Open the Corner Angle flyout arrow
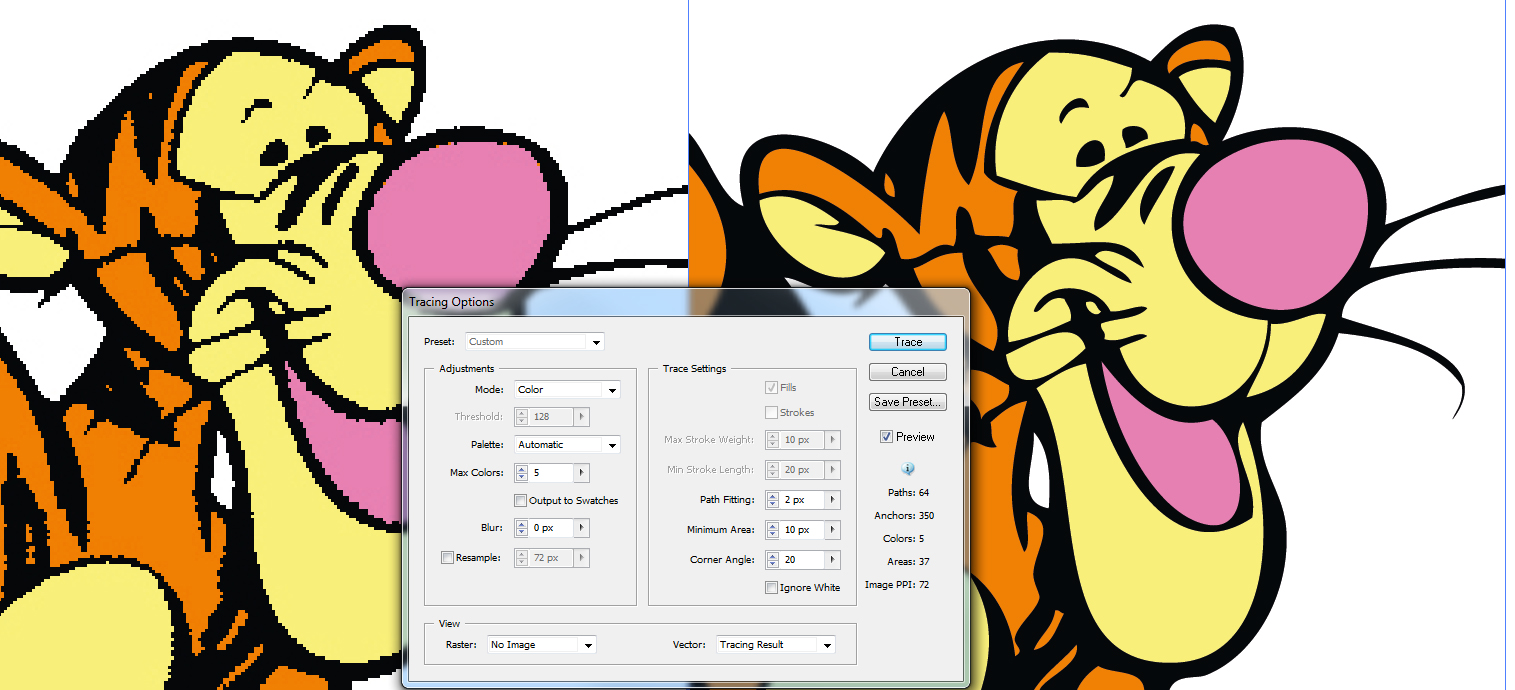The width and height of the screenshot is (1515, 690). point(833,559)
